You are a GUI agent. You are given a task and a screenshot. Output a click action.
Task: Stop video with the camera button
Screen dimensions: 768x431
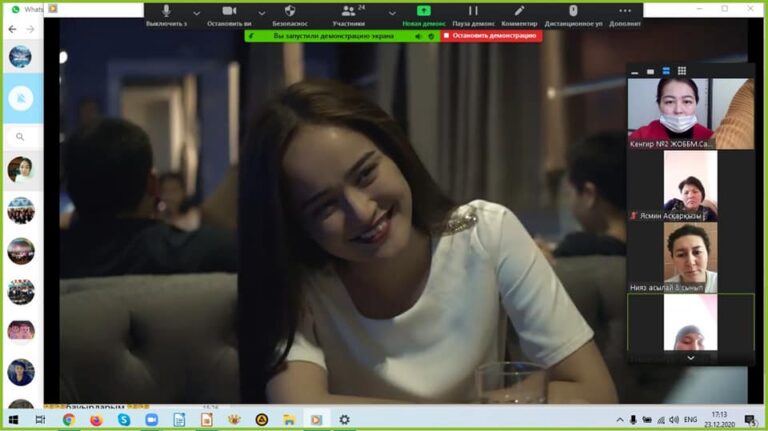pyautogui.click(x=228, y=12)
